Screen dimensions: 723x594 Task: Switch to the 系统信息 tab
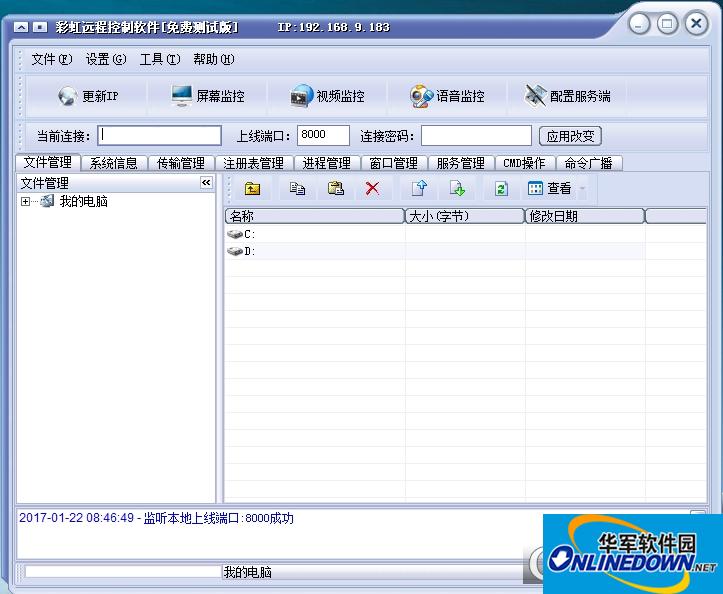point(114,163)
